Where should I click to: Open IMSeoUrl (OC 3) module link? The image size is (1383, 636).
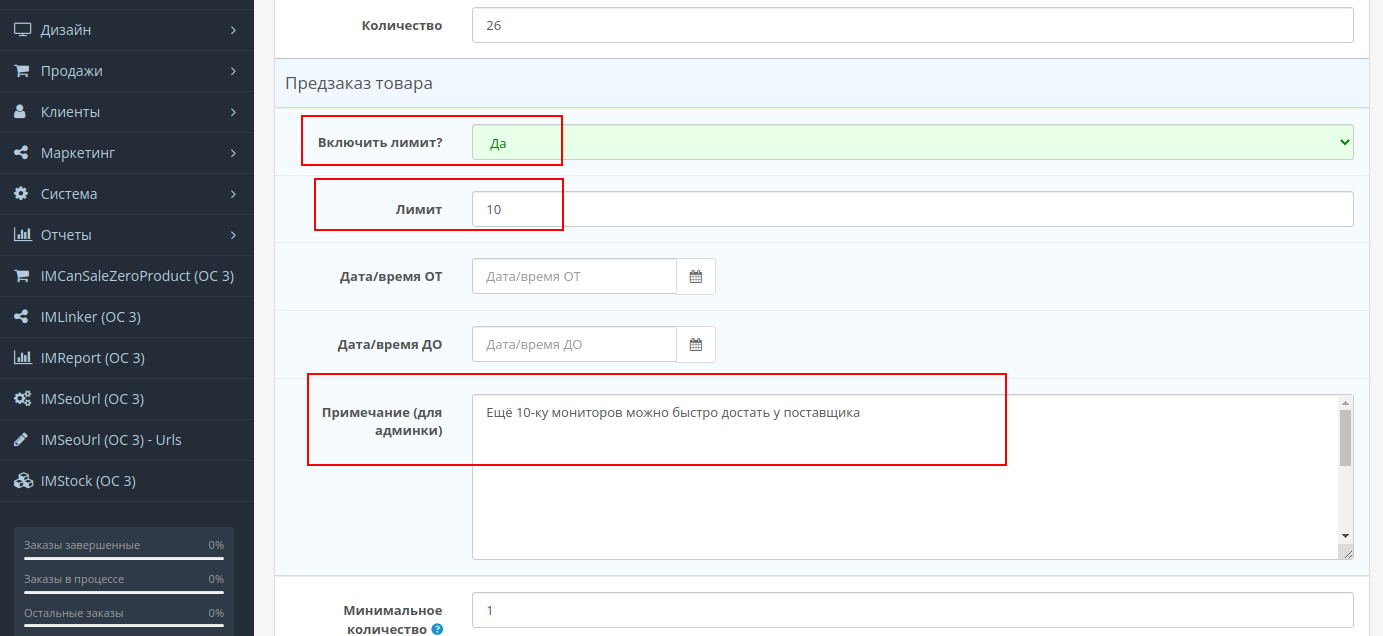click(x=127, y=399)
